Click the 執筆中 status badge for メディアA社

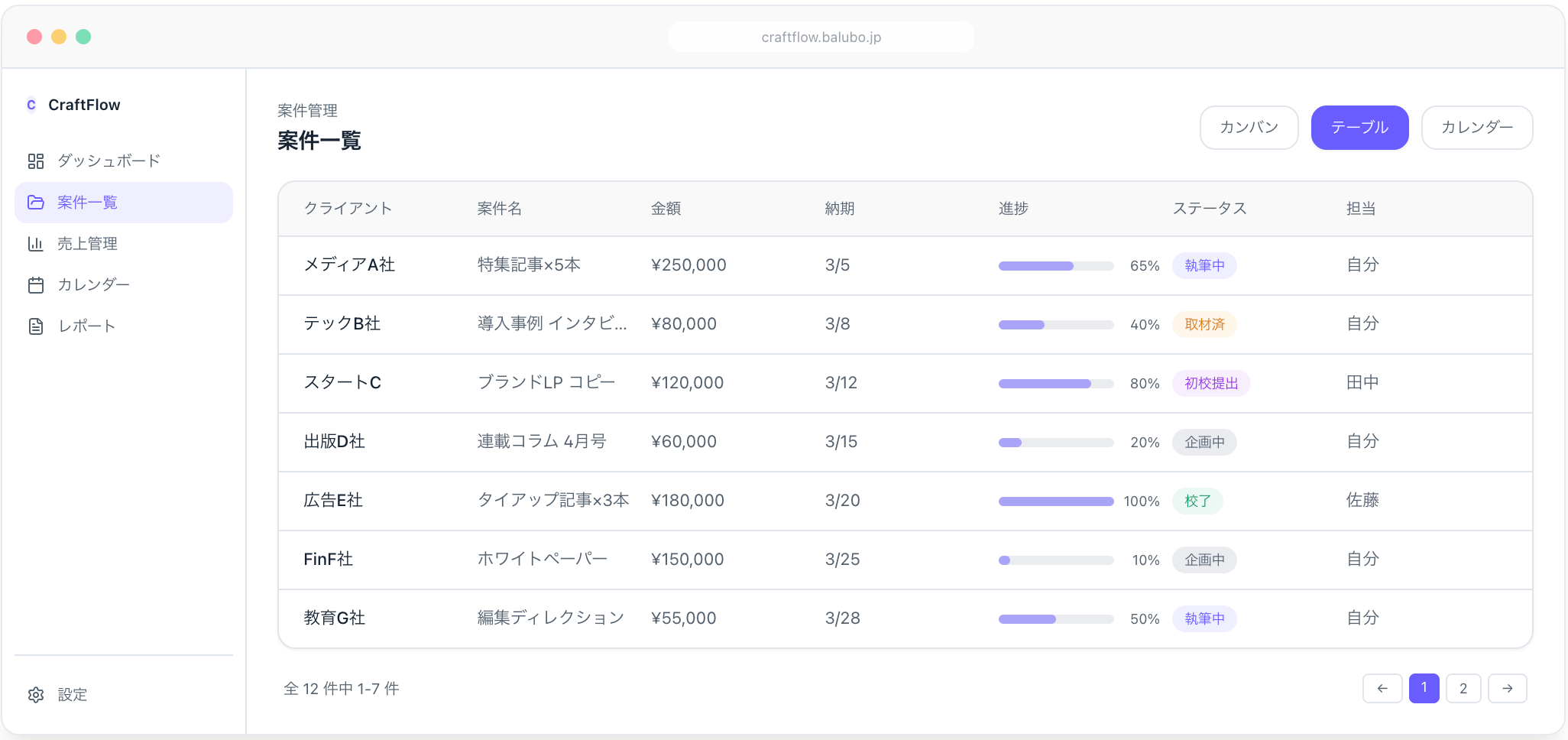click(1204, 266)
